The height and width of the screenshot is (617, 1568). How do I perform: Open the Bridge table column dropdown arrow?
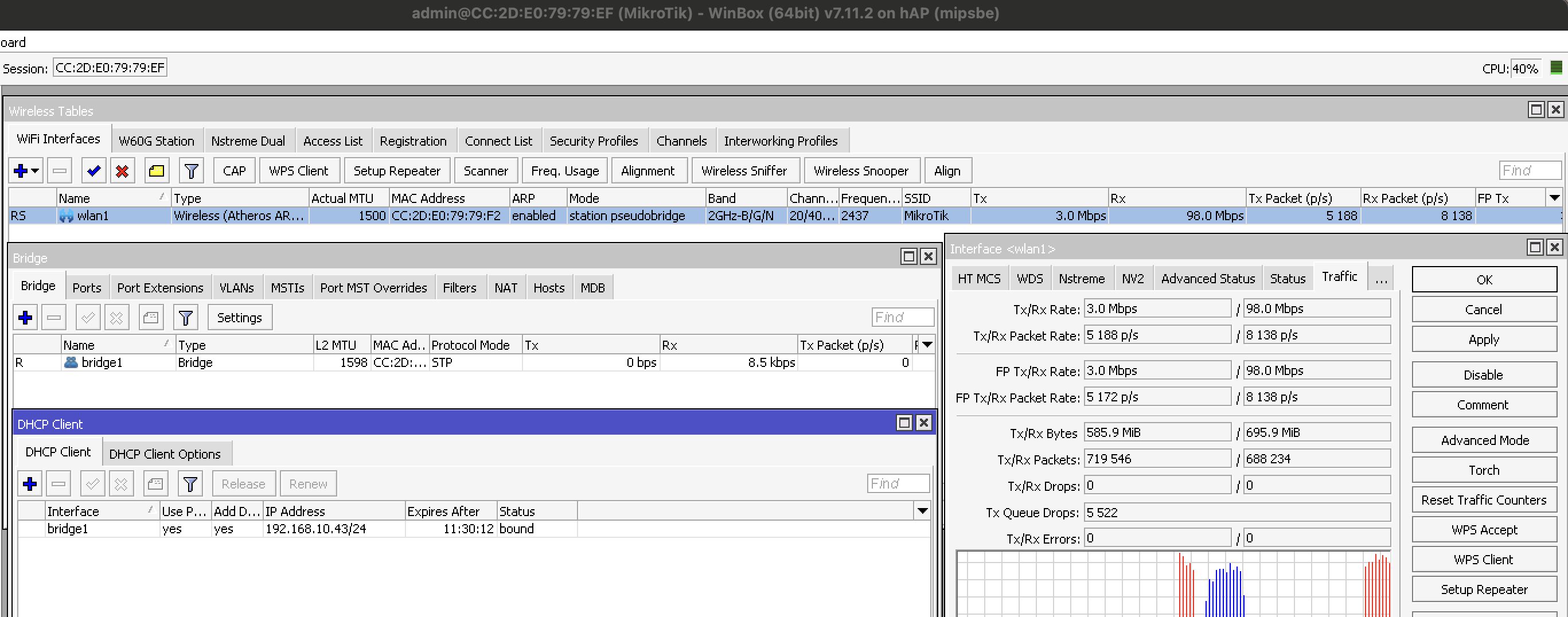[927, 345]
